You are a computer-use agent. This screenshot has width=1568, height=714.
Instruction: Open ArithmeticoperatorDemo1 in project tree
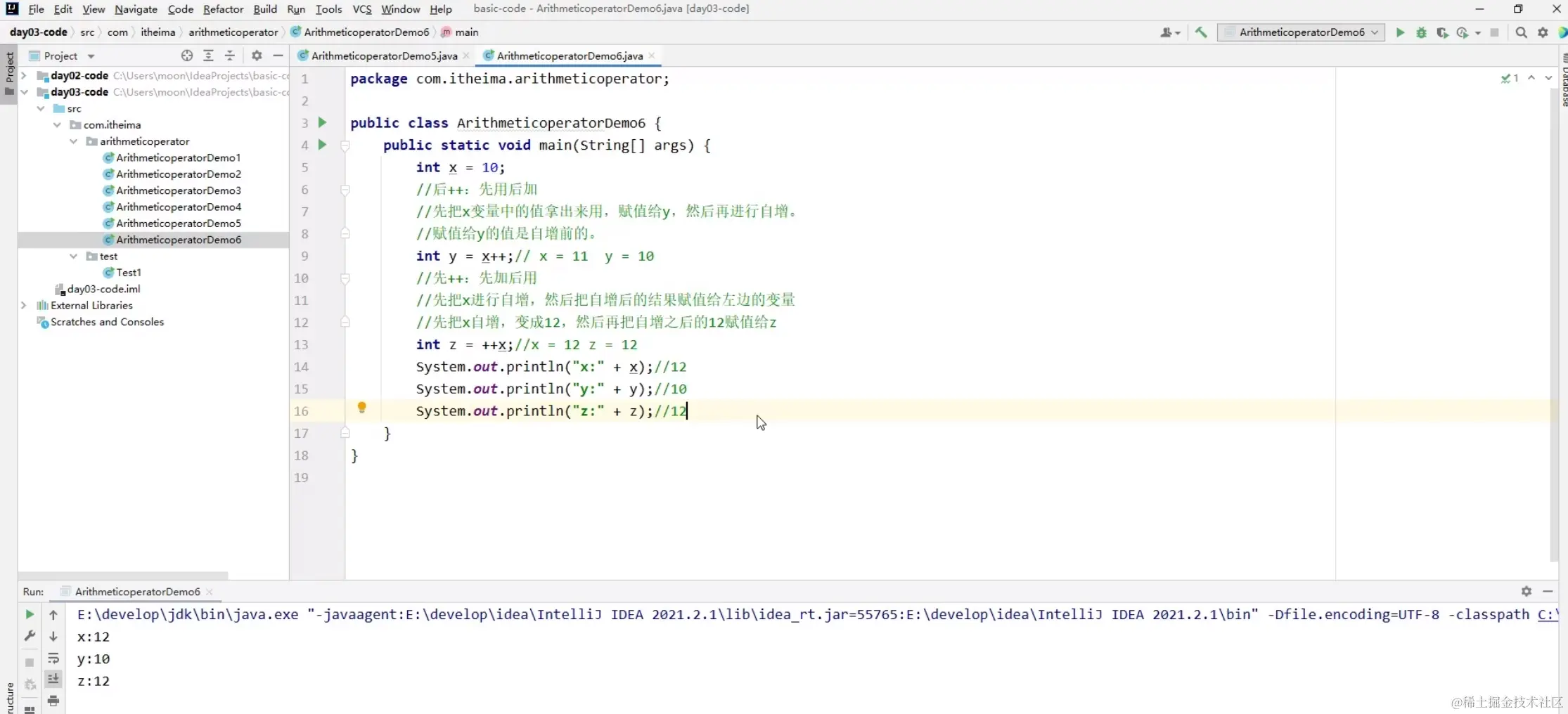tap(179, 157)
